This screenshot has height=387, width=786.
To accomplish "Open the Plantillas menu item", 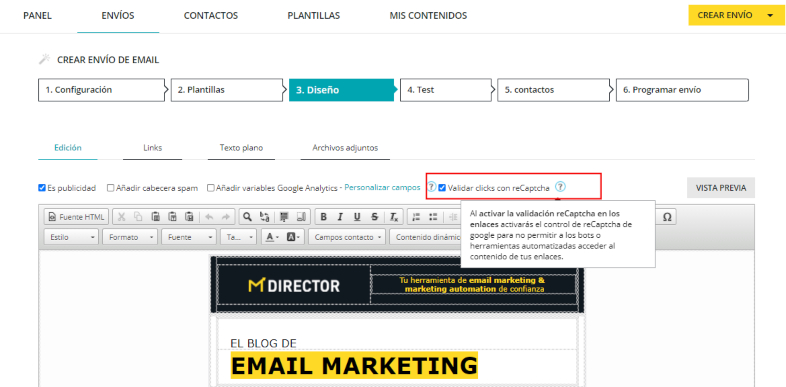I will (x=314, y=16).
